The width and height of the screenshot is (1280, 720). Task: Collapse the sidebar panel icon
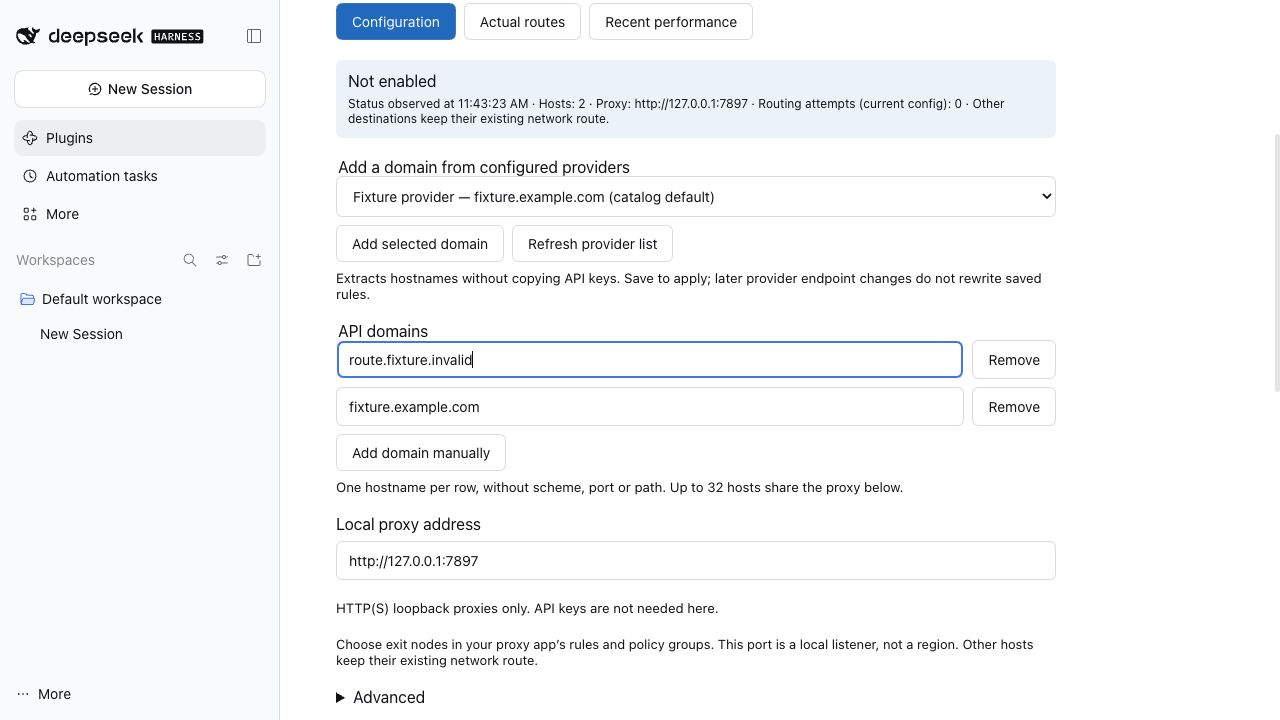click(x=254, y=36)
